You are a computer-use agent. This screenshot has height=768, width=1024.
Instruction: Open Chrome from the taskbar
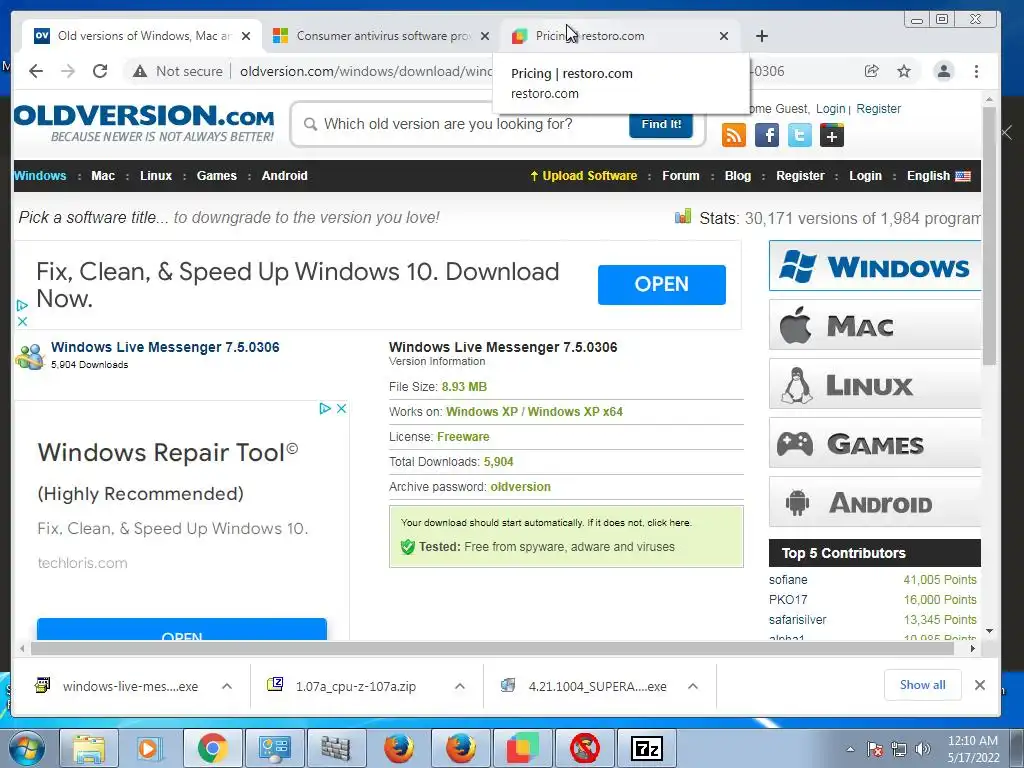pos(212,748)
